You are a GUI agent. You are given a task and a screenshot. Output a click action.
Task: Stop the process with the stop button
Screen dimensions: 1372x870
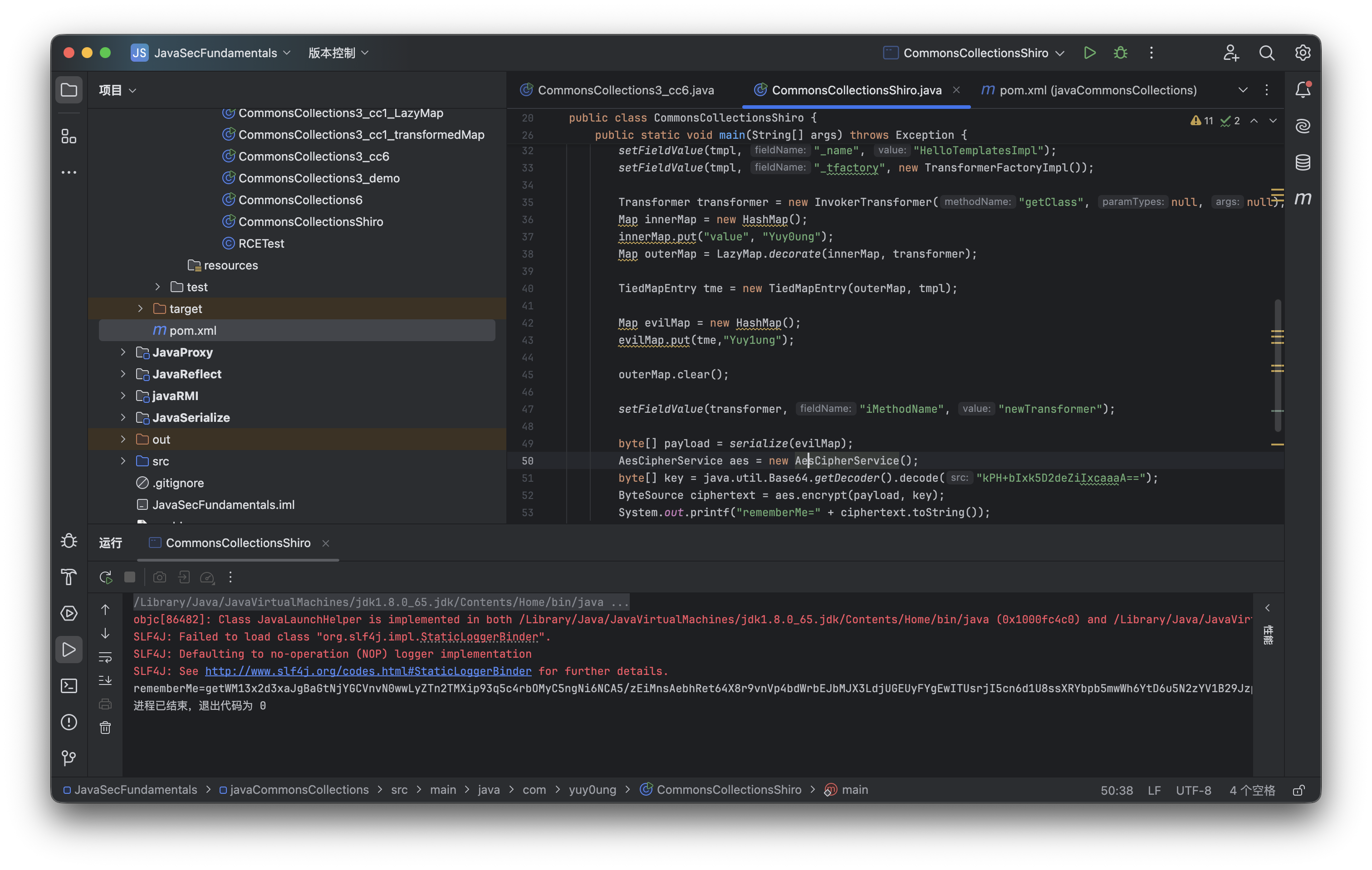click(x=130, y=577)
